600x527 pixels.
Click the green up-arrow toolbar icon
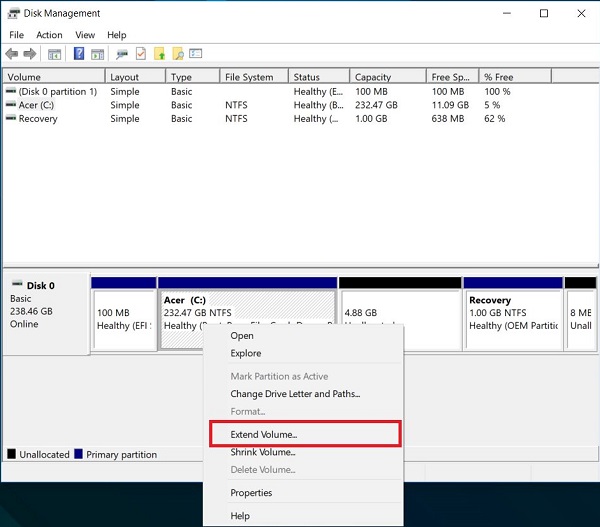[x=159, y=54]
